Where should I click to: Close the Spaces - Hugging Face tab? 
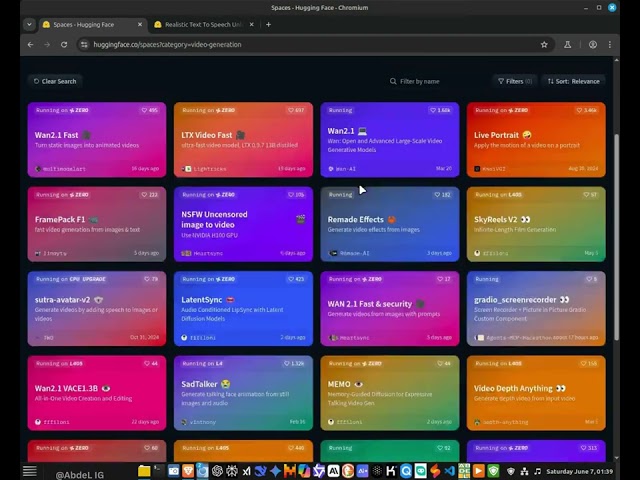pos(140,24)
